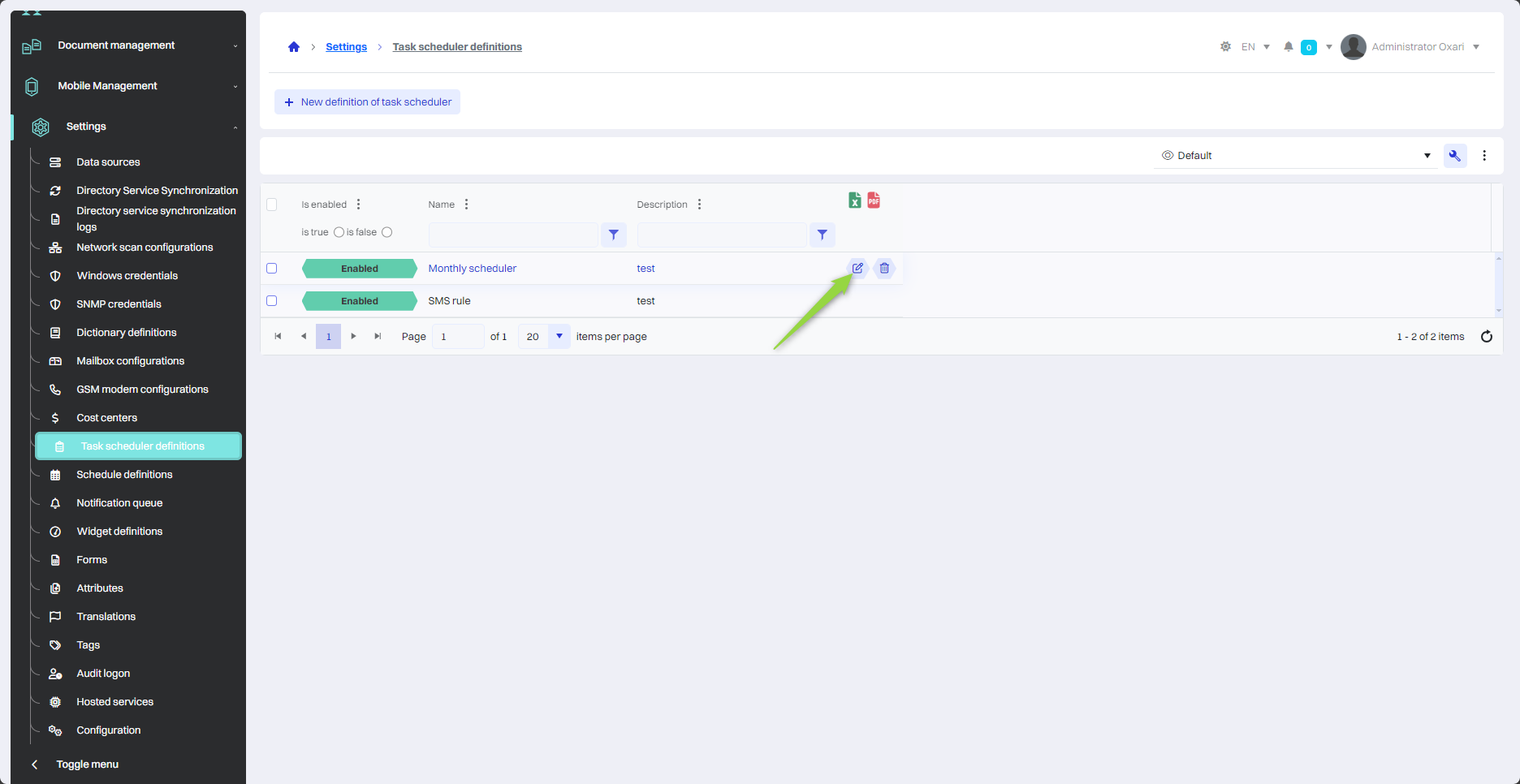Image resolution: width=1520 pixels, height=784 pixels.
Task: Click New definition of task scheduler
Action: (368, 102)
